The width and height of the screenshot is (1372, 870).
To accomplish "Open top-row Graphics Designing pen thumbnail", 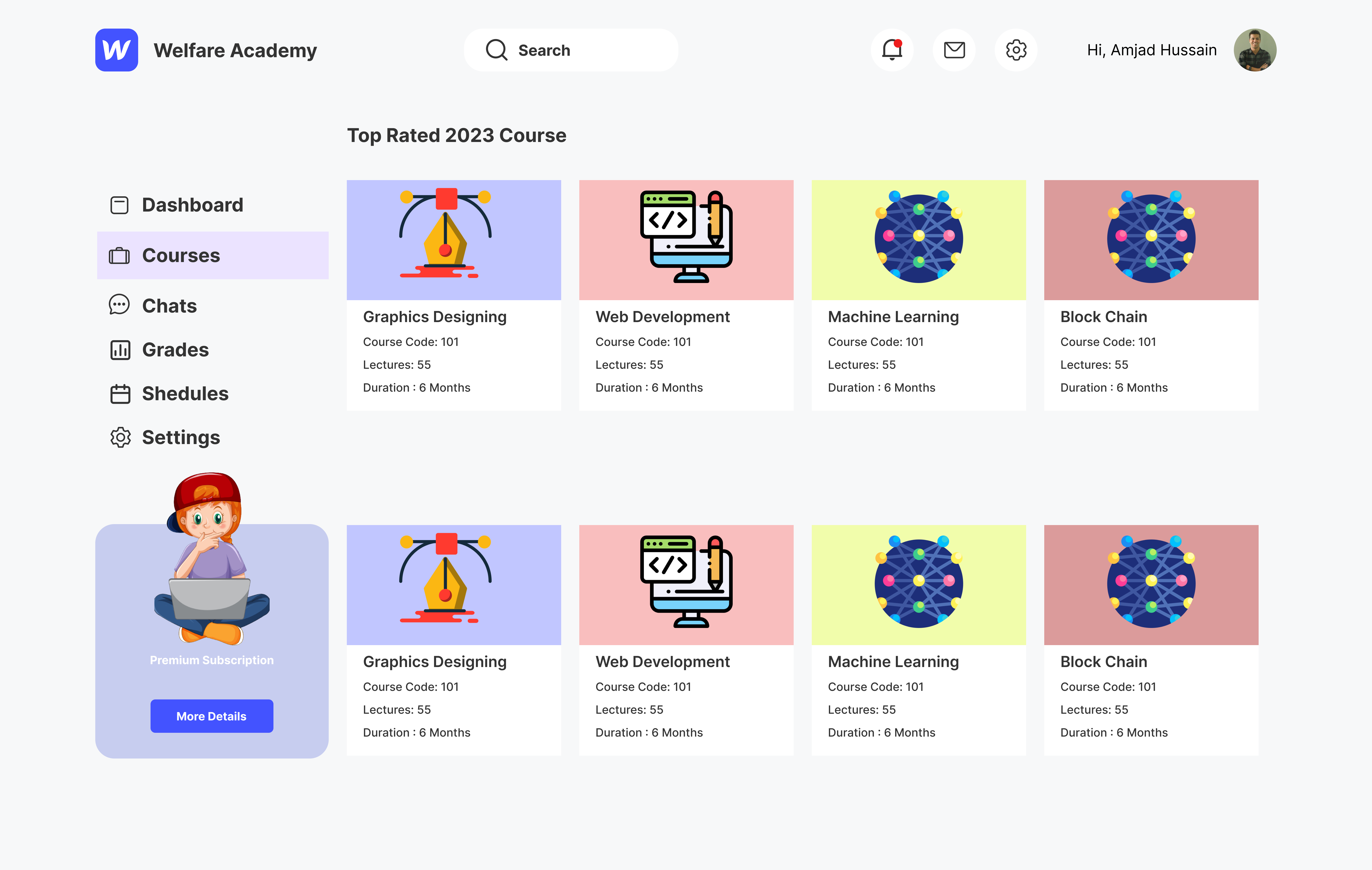I will click(x=454, y=240).
